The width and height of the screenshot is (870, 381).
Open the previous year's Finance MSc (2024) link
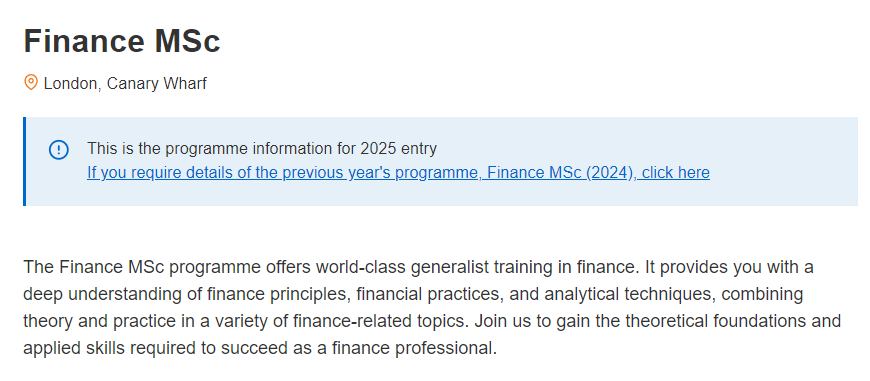(398, 173)
